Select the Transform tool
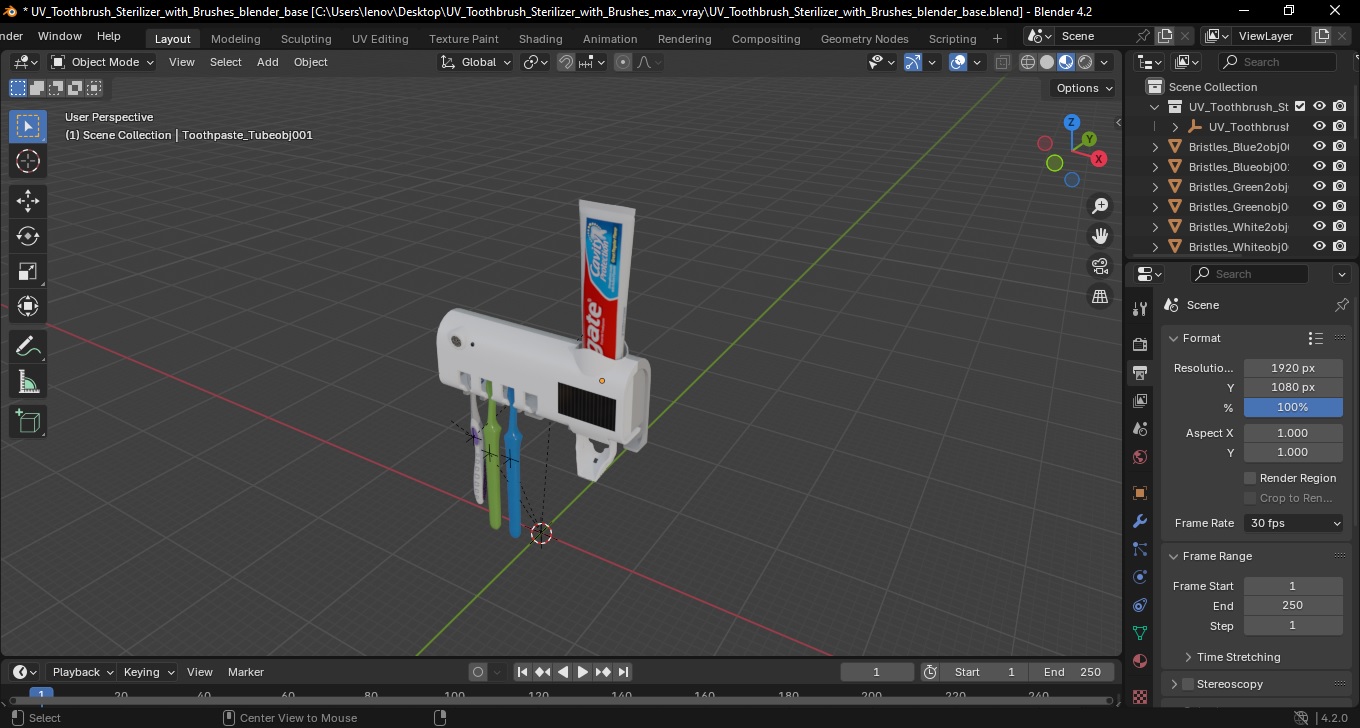This screenshot has width=1360, height=728. tap(28, 306)
